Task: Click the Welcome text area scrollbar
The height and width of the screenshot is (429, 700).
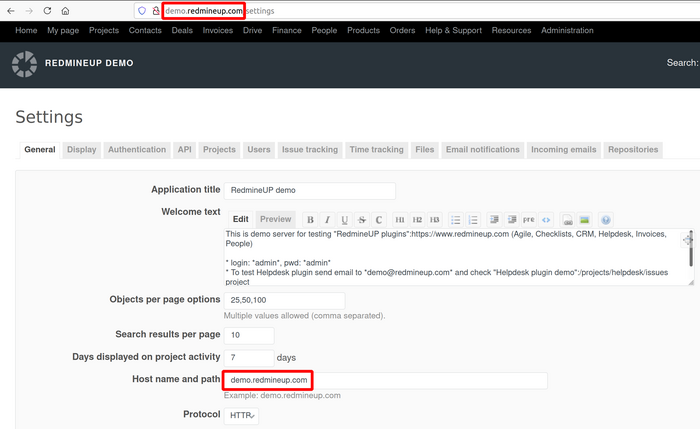Action: click(689, 256)
